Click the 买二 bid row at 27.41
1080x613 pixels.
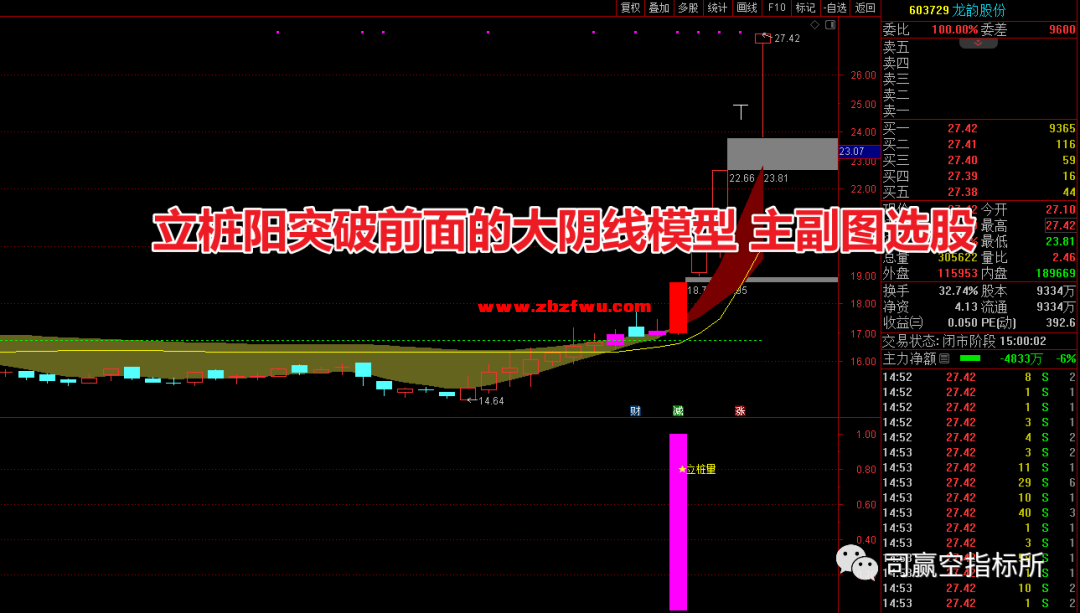click(x=979, y=144)
